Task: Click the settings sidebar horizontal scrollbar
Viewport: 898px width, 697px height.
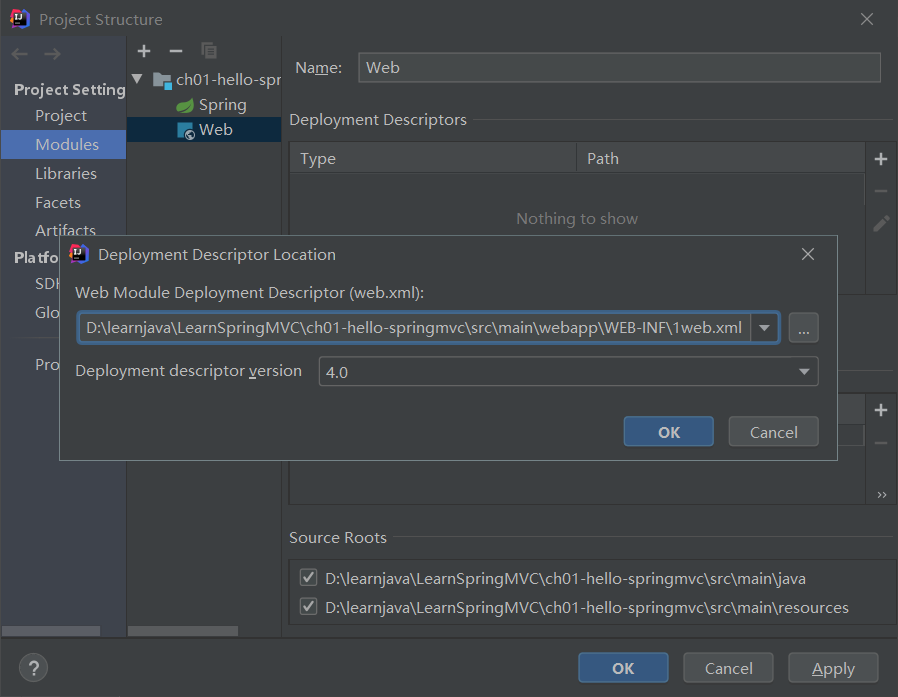Action: (x=51, y=631)
